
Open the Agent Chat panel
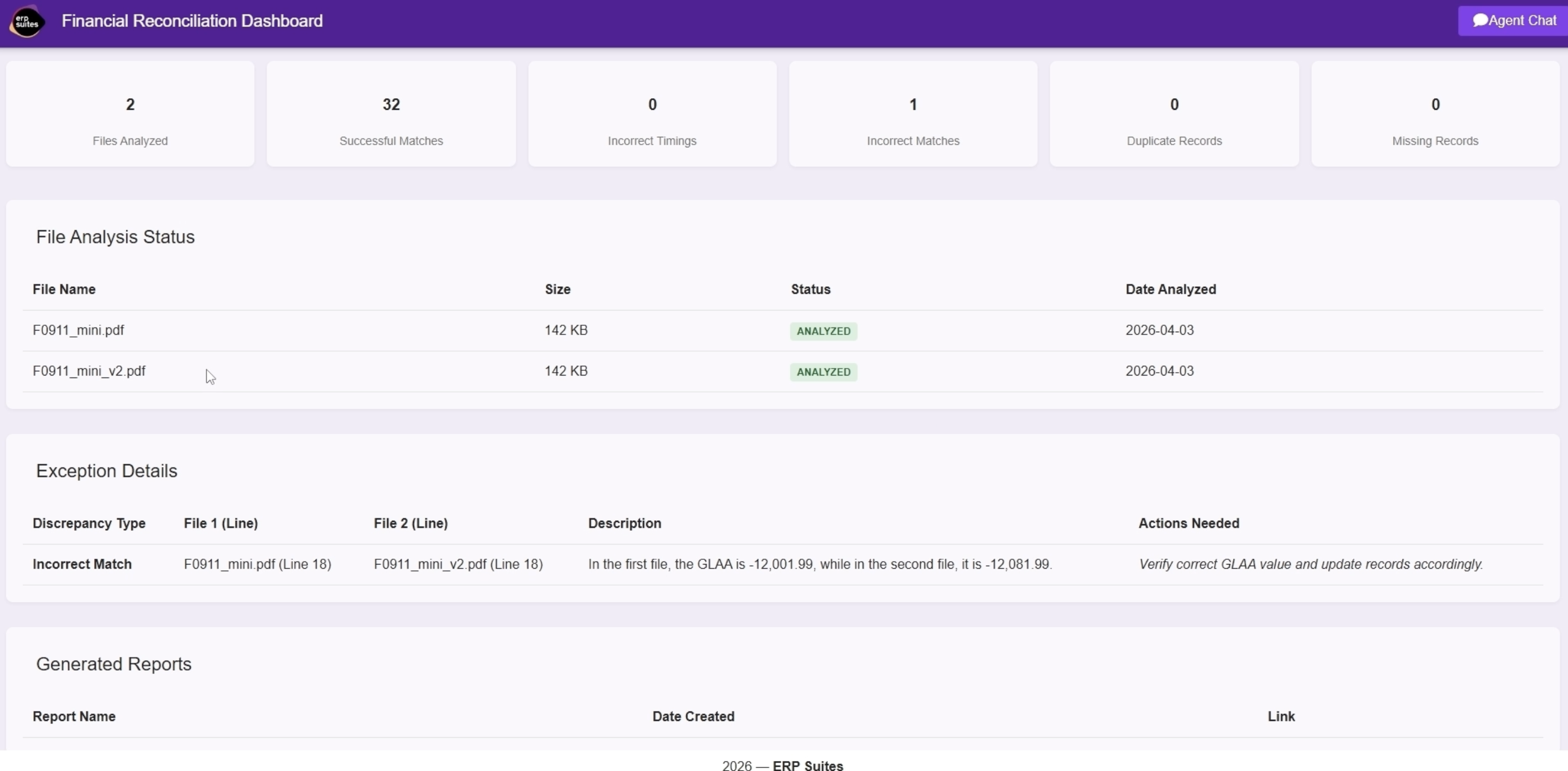1513,20
